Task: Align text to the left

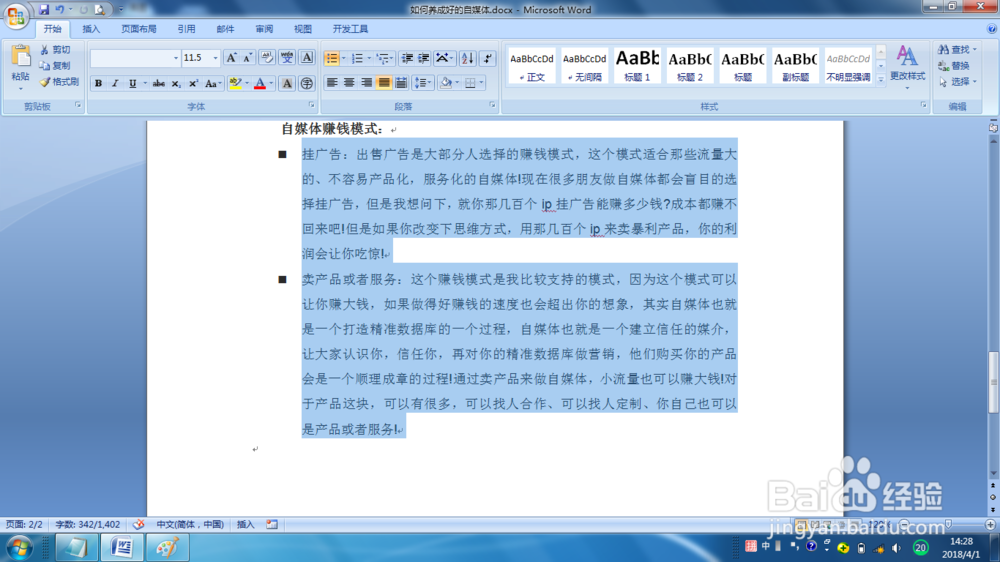Action: pyautogui.click(x=332, y=83)
